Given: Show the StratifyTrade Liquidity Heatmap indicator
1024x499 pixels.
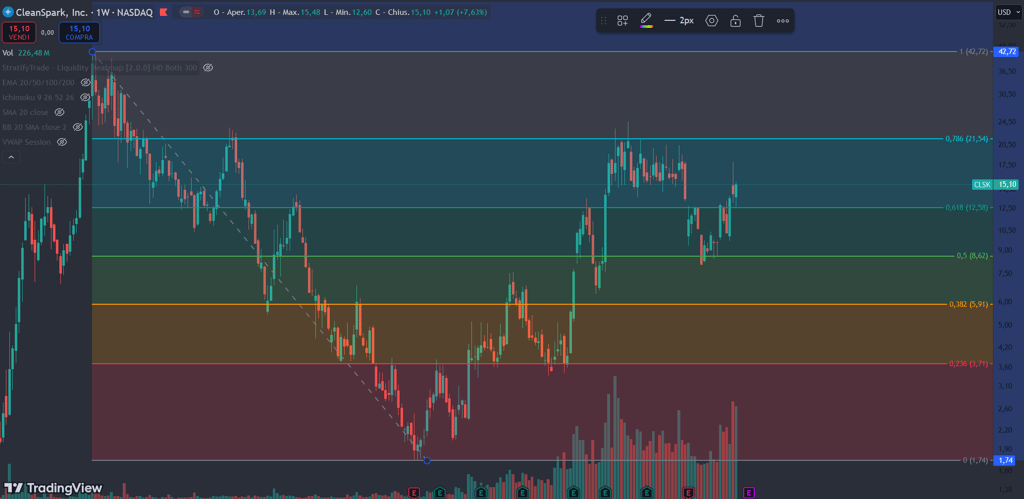Looking at the screenshot, I should pos(208,68).
